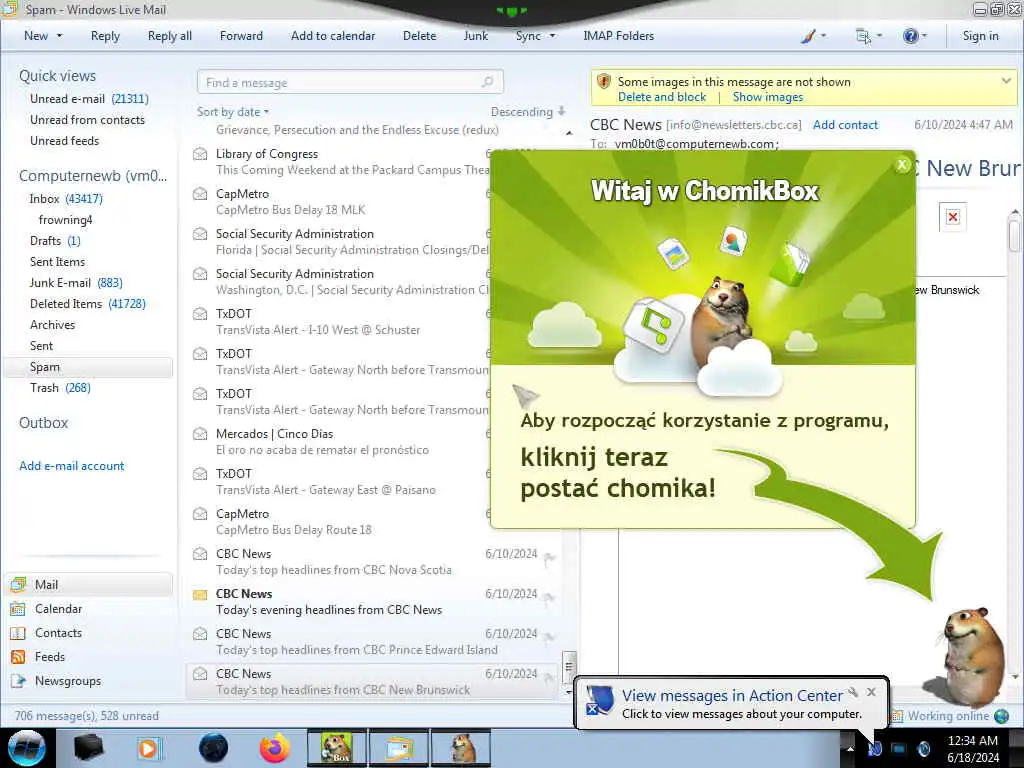Switch to Feeds view
The height and width of the screenshot is (768, 1024).
(38, 656)
